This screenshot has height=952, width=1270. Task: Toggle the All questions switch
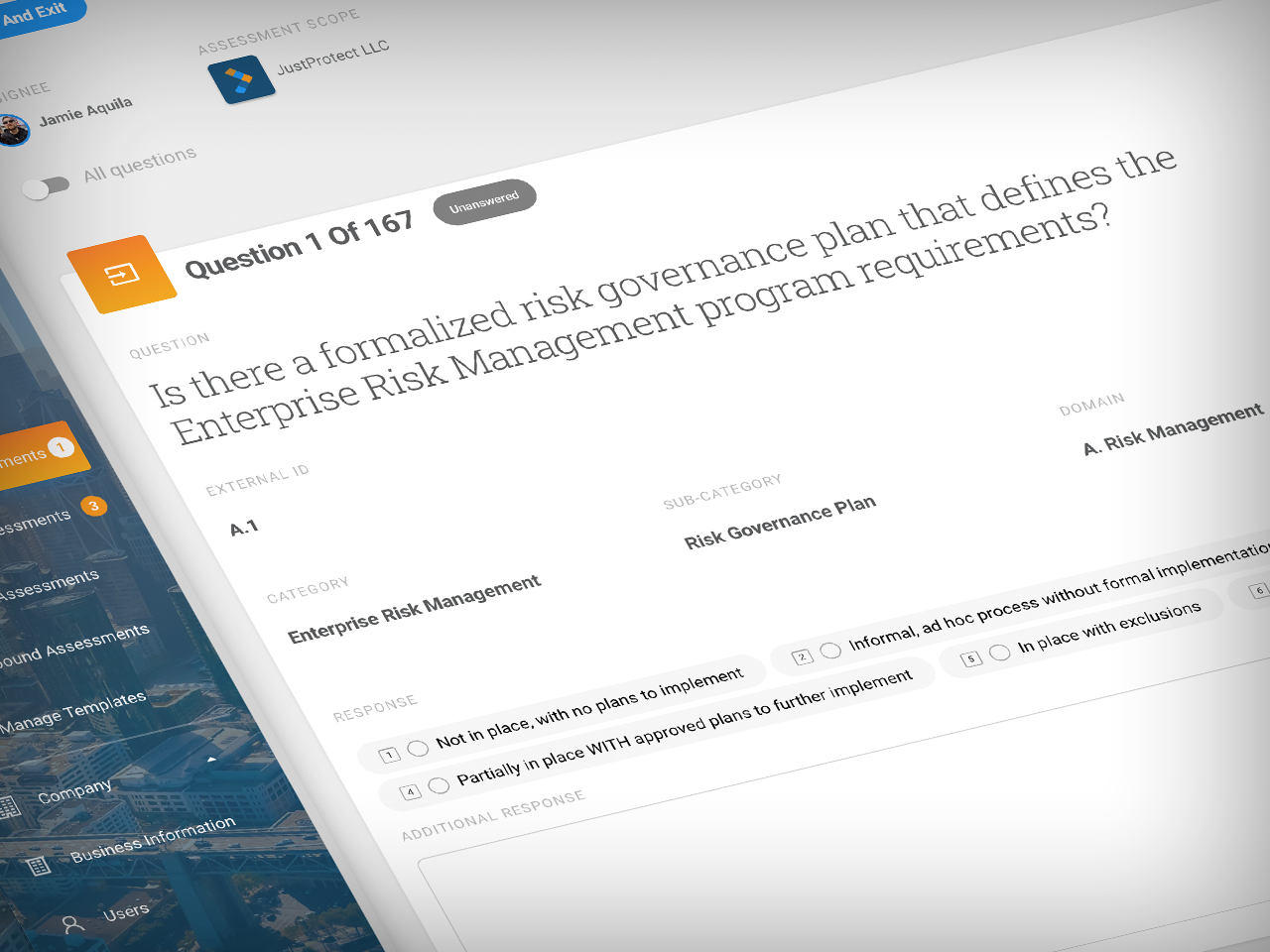[x=45, y=186]
